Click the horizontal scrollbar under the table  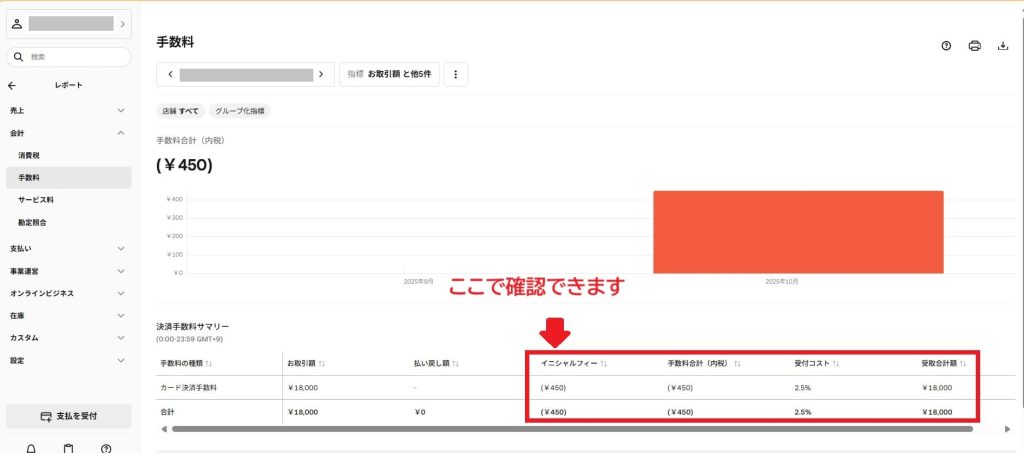coord(571,429)
